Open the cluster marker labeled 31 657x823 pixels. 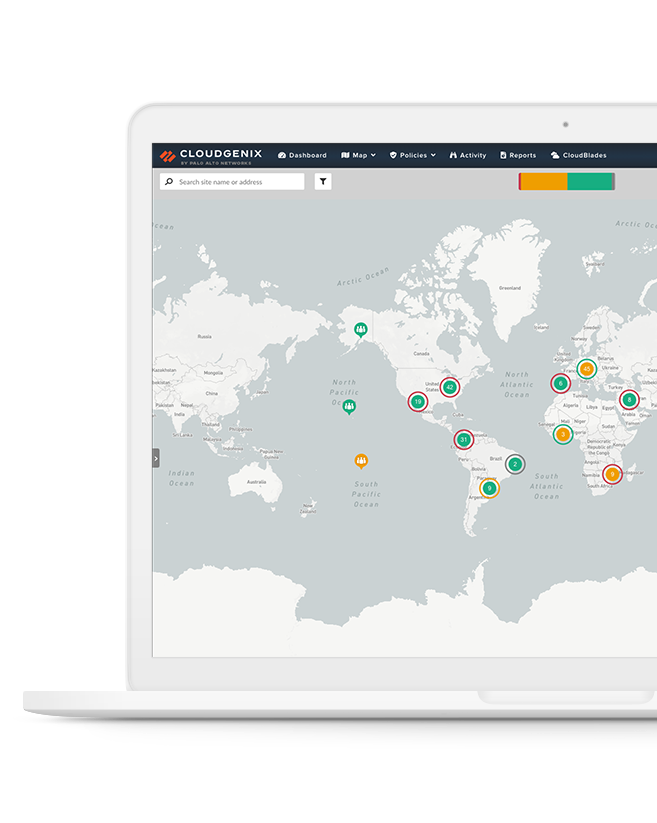point(463,440)
